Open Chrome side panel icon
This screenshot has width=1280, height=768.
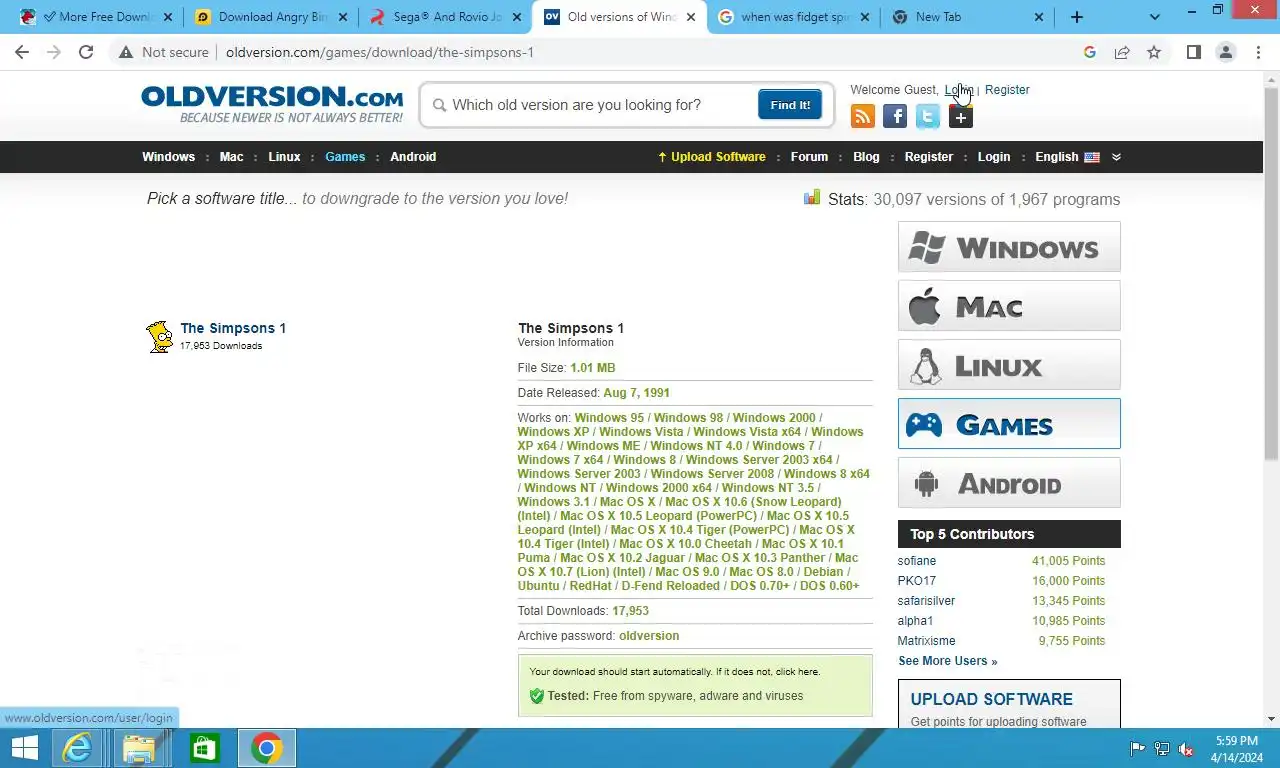coord(1193,52)
